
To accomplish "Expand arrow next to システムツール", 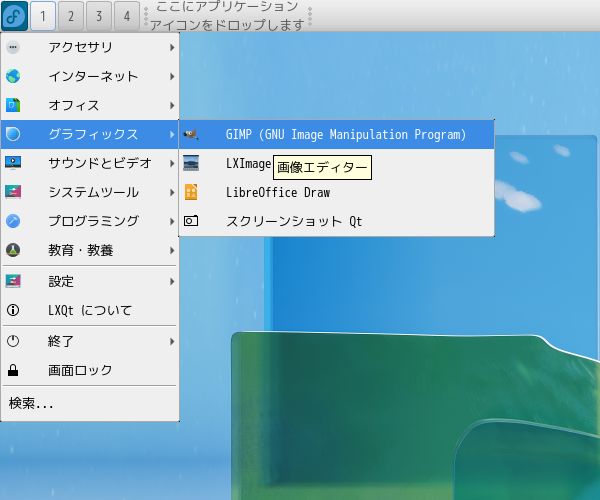I will 172,192.
